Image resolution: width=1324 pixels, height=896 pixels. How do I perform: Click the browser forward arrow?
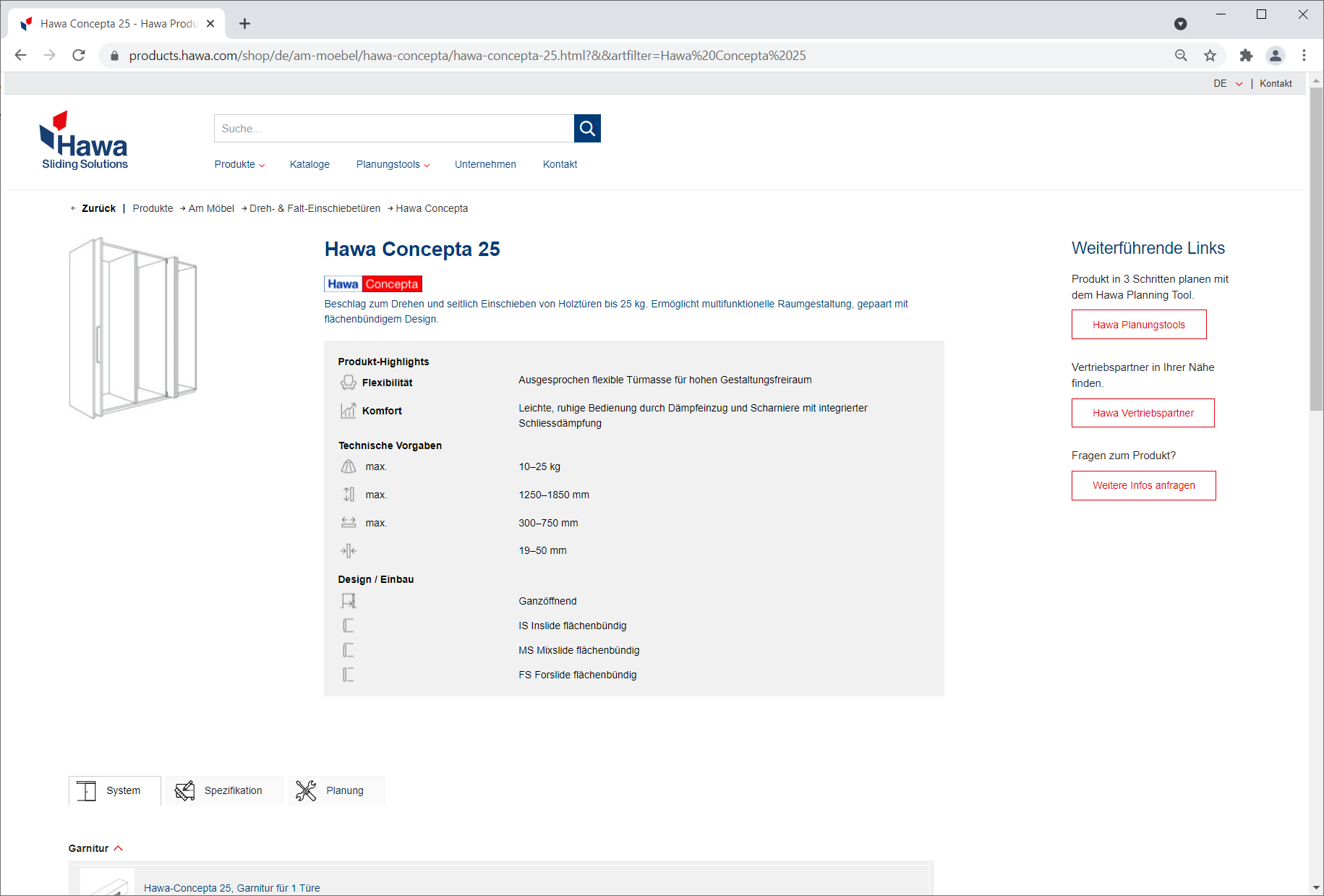(x=49, y=55)
